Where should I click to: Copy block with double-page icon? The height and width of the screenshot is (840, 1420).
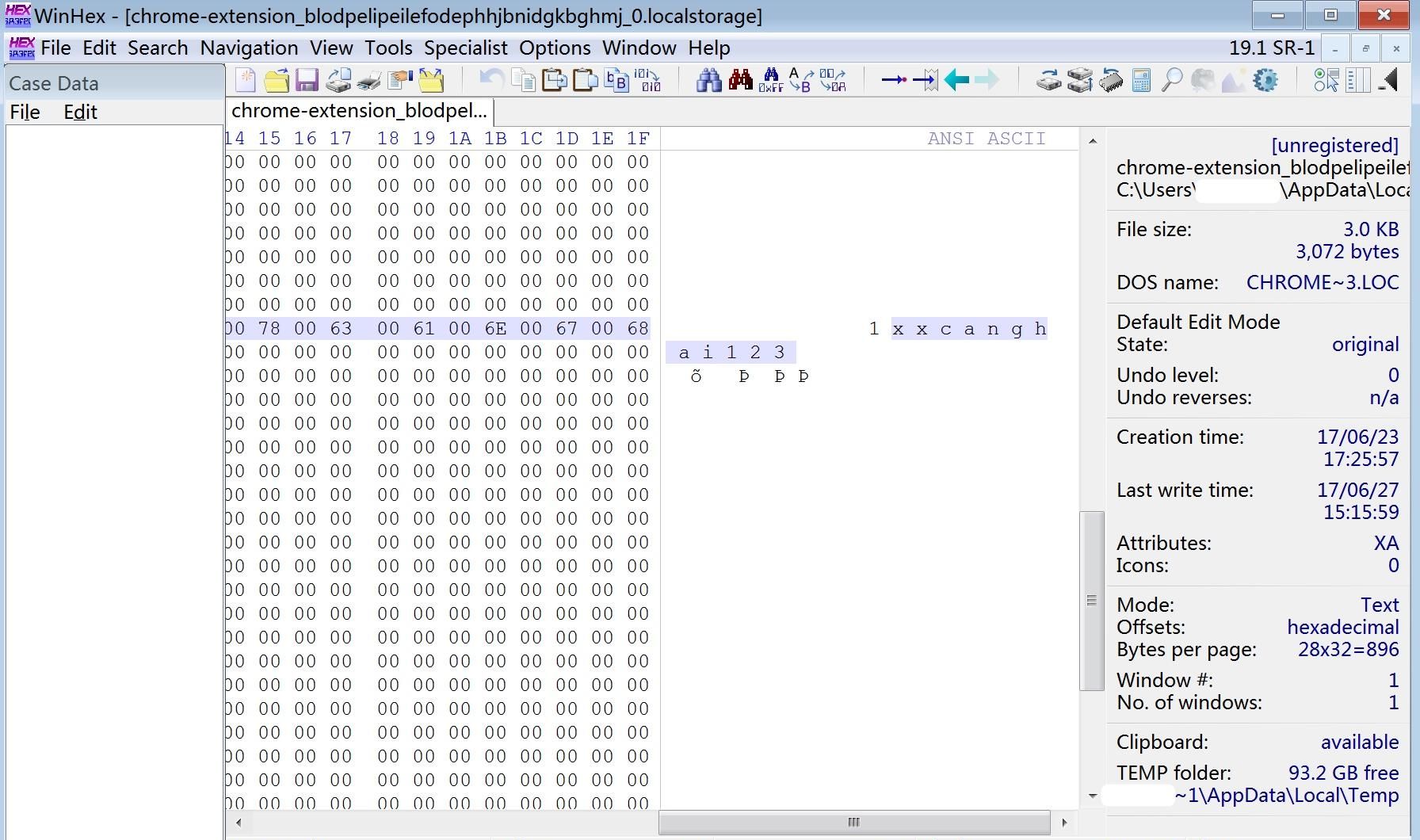tap(523, 80)
